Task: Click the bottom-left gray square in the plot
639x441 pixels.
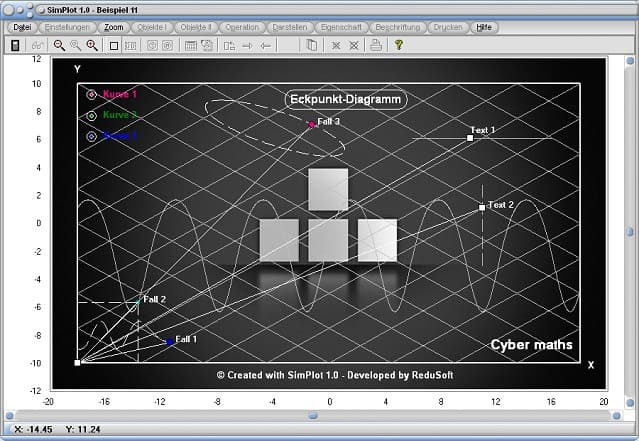Action: (x=279, y=240)
